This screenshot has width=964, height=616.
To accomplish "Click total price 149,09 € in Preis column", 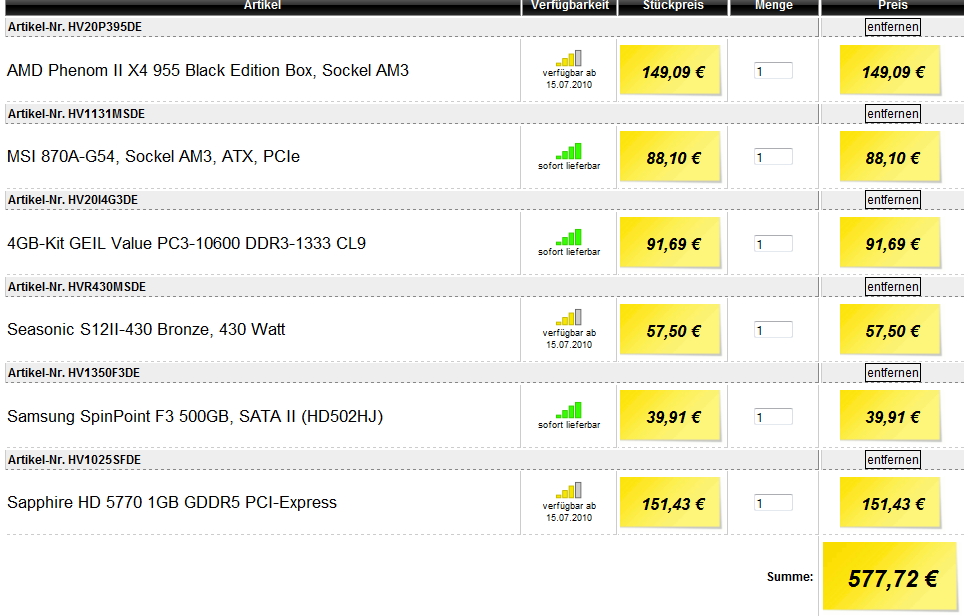I will pos(891,71).
